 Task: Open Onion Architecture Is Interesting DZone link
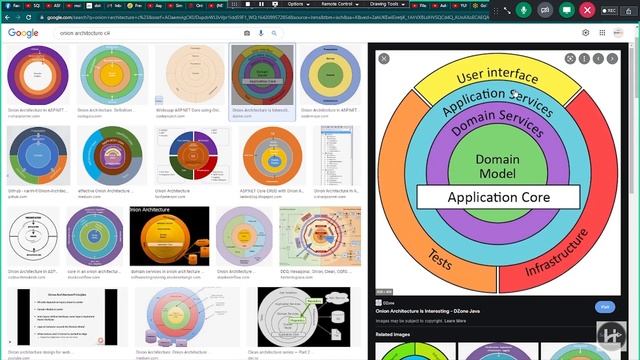[x=427, y=311]
